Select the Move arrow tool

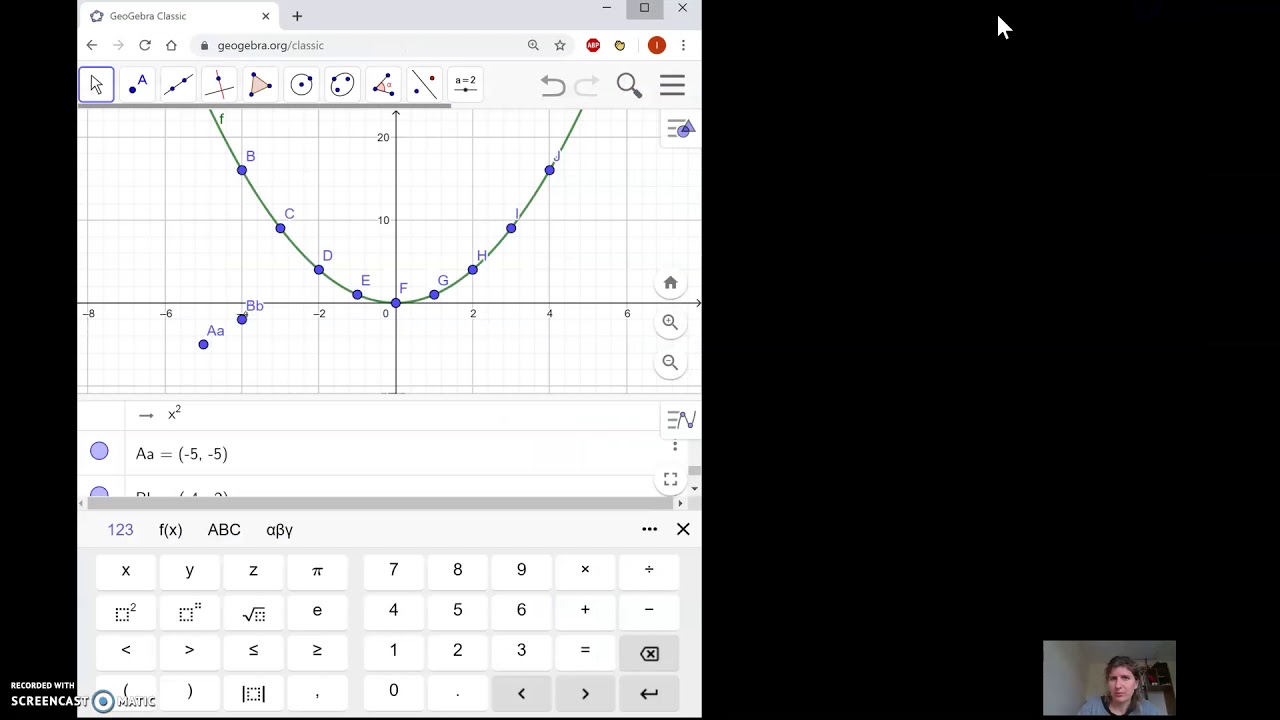(x=96, y=85)
